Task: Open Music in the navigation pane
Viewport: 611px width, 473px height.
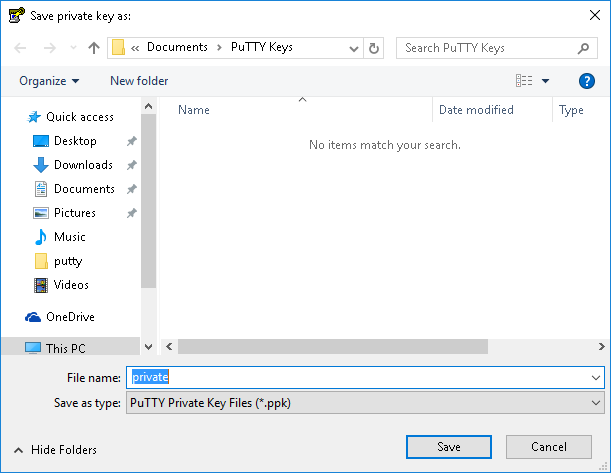Action: (59, 237)
